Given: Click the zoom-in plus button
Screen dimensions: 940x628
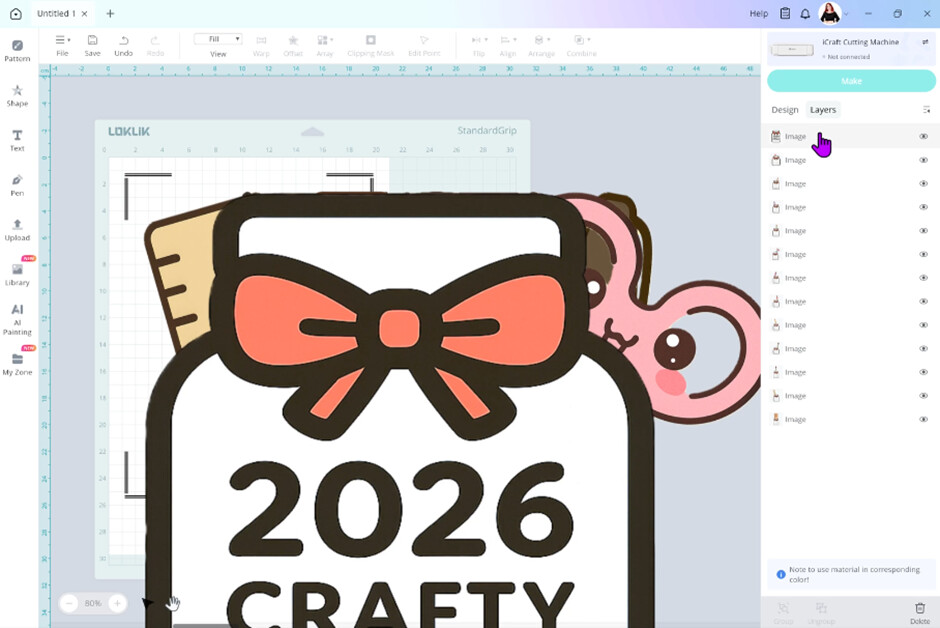Looking at the screenshot, I should 117,603.
